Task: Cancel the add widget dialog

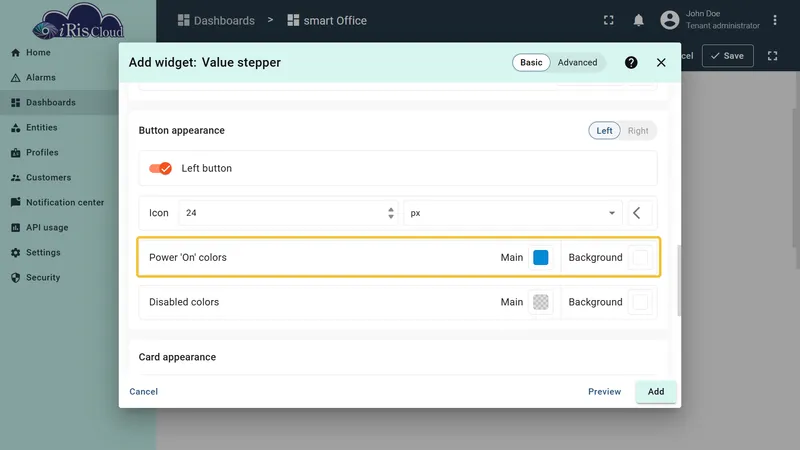Action: (143, 391)
